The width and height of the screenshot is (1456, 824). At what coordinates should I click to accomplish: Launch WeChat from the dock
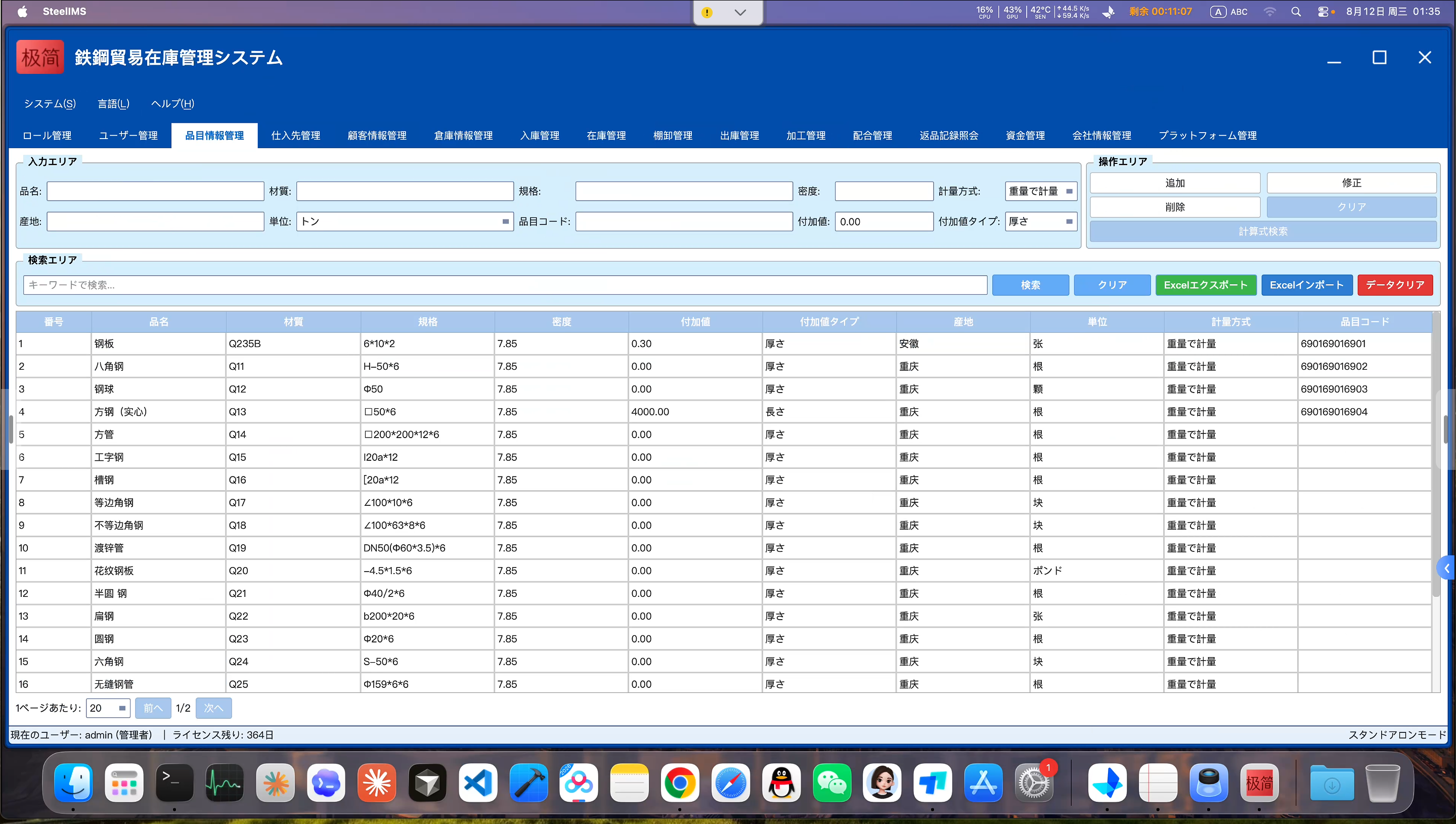point(832,783)
